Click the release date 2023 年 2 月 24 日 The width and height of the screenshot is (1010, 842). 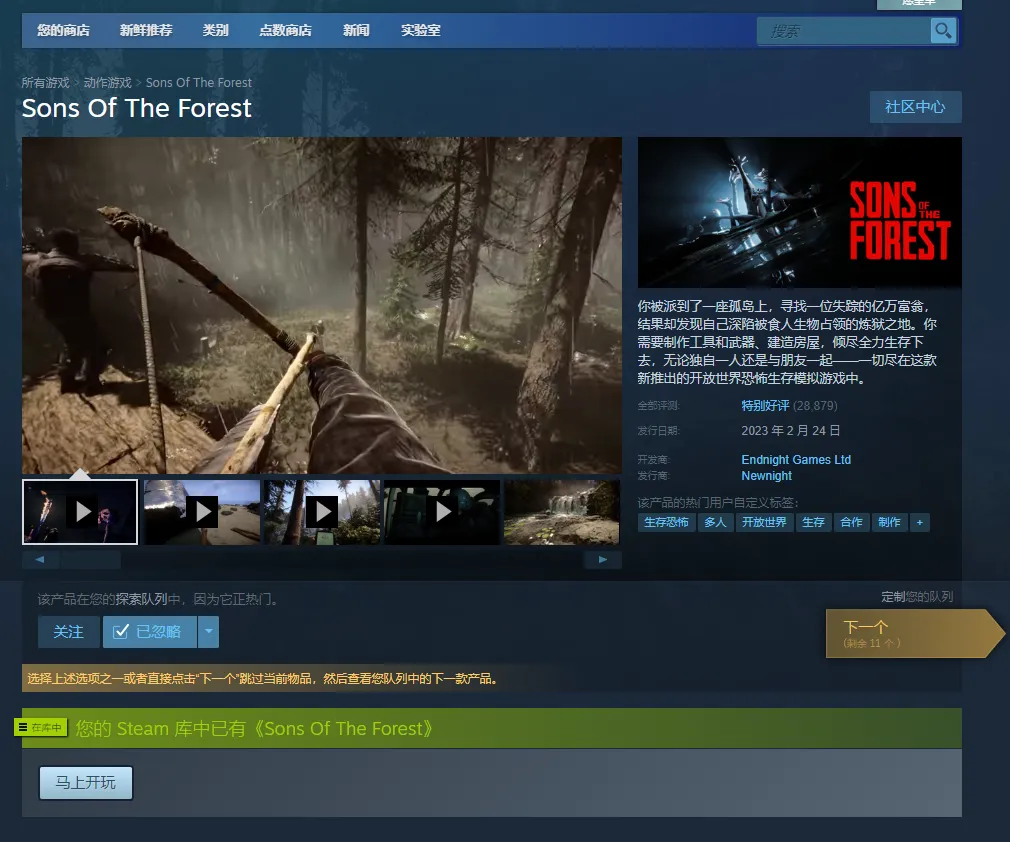pos(790,430)
